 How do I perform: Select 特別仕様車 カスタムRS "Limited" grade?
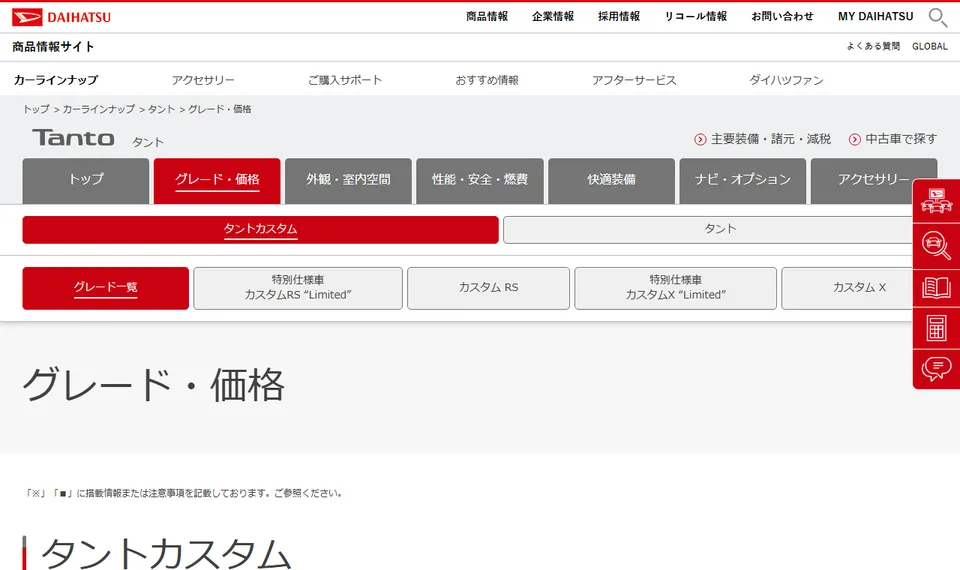[x=298, y=288]
